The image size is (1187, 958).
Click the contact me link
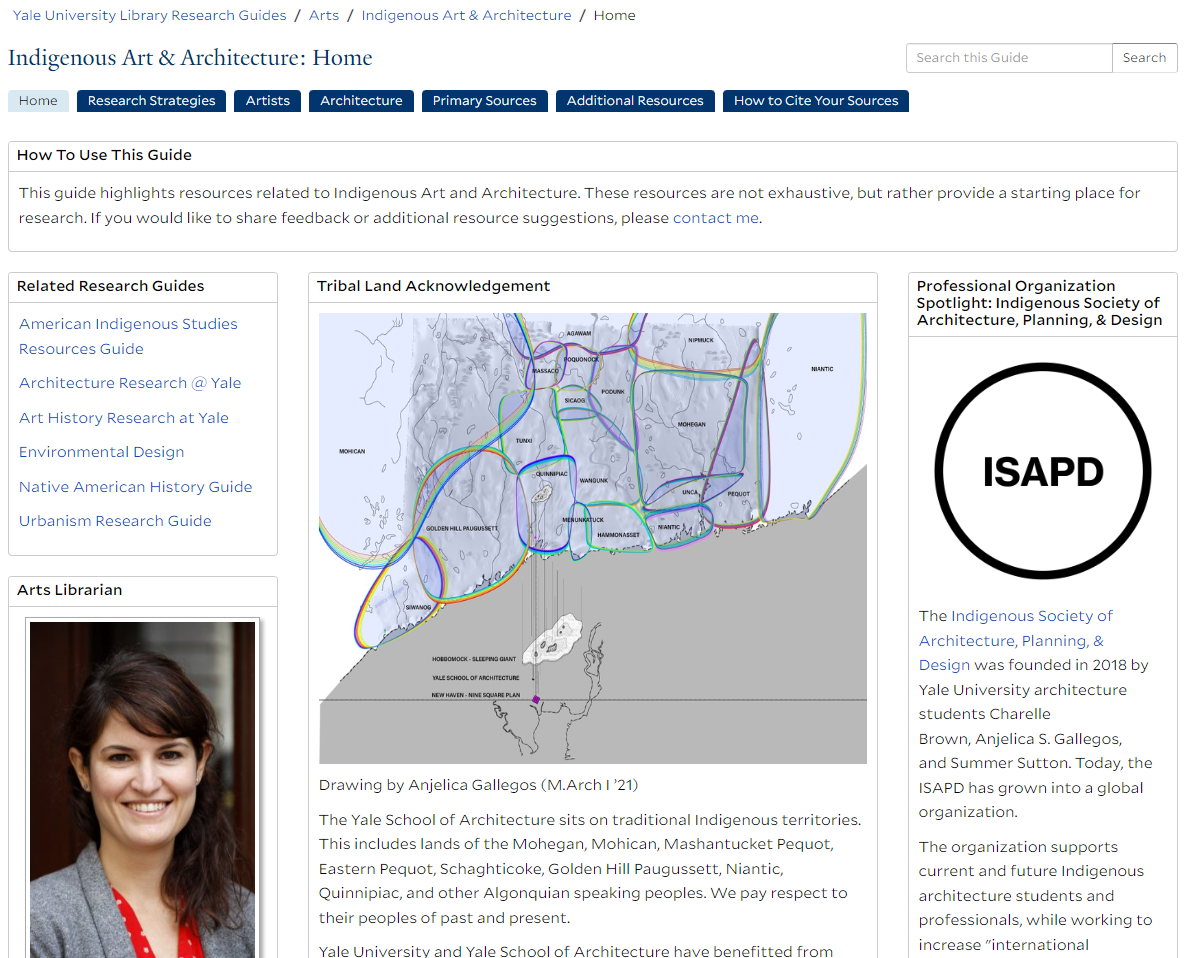pyautogui.click(x=715, y=218)
